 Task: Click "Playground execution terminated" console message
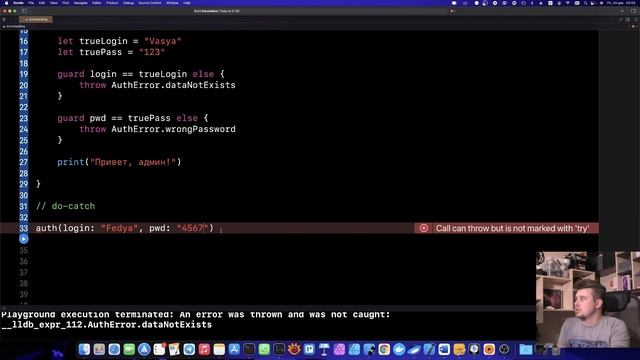coord(196,315)
